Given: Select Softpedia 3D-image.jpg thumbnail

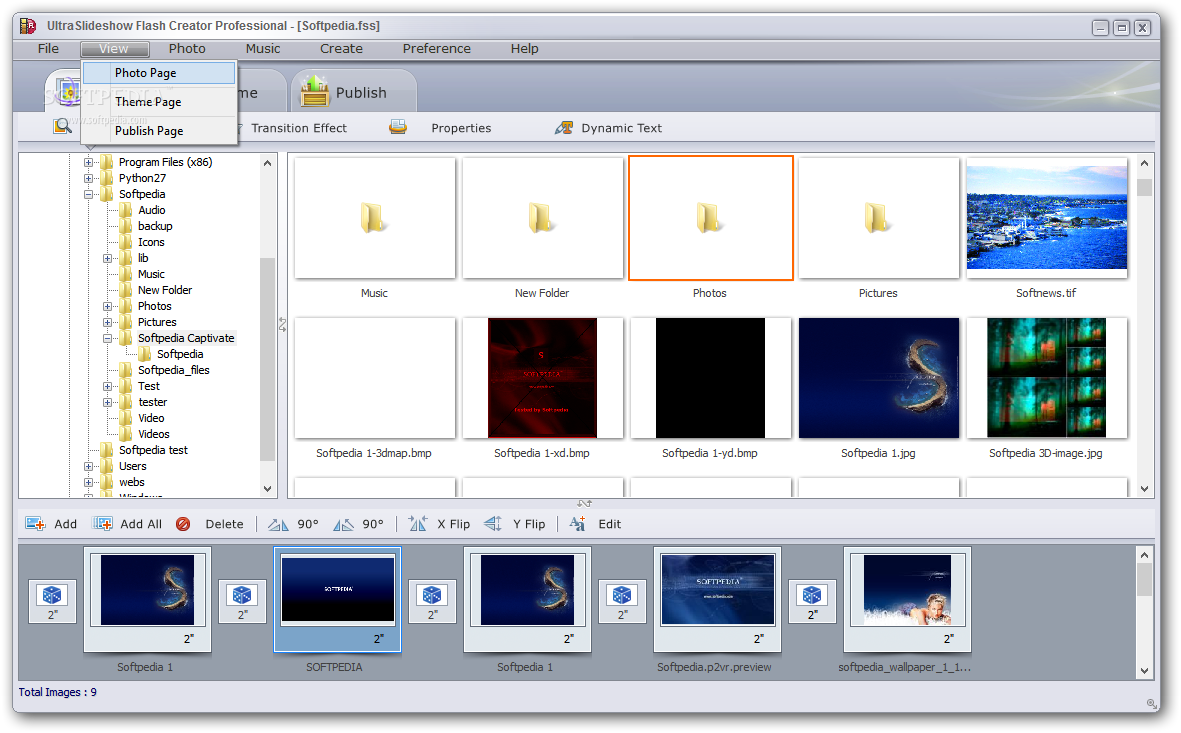Looking at the screenshot, I should point(1047,378).
